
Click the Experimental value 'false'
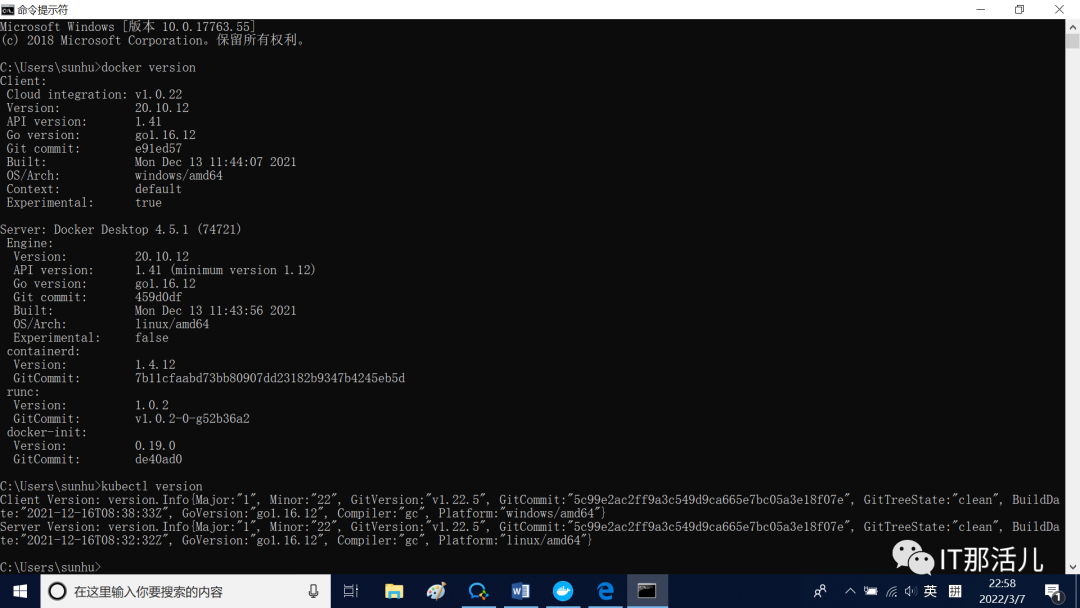[x=152, y=337]
